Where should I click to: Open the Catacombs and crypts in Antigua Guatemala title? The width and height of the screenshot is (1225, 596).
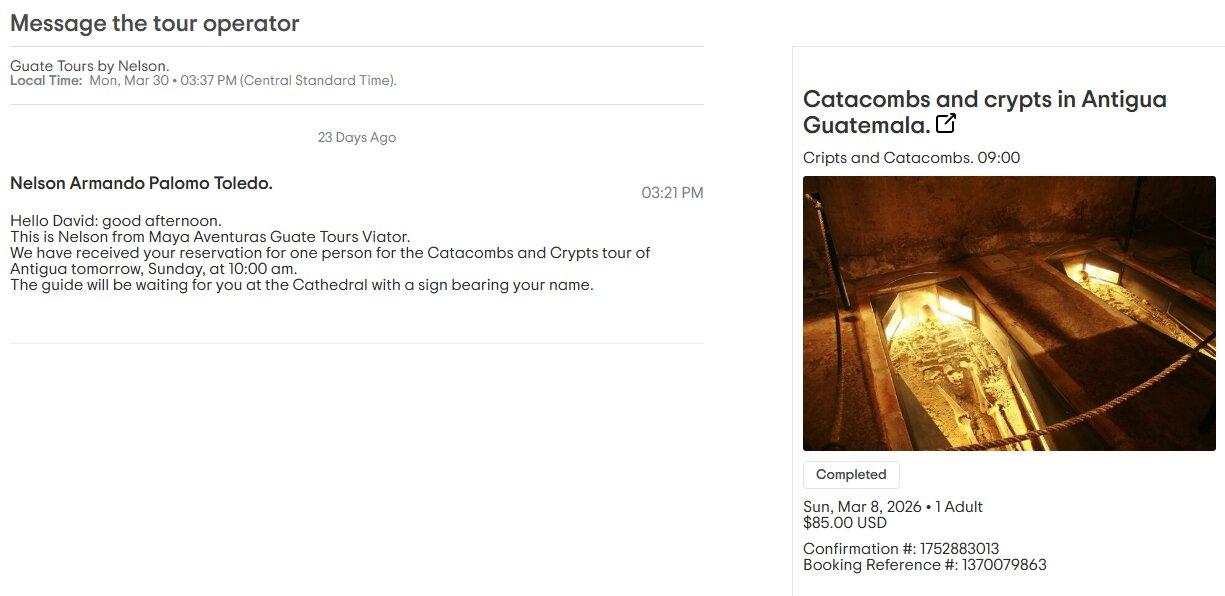point(985,112)
